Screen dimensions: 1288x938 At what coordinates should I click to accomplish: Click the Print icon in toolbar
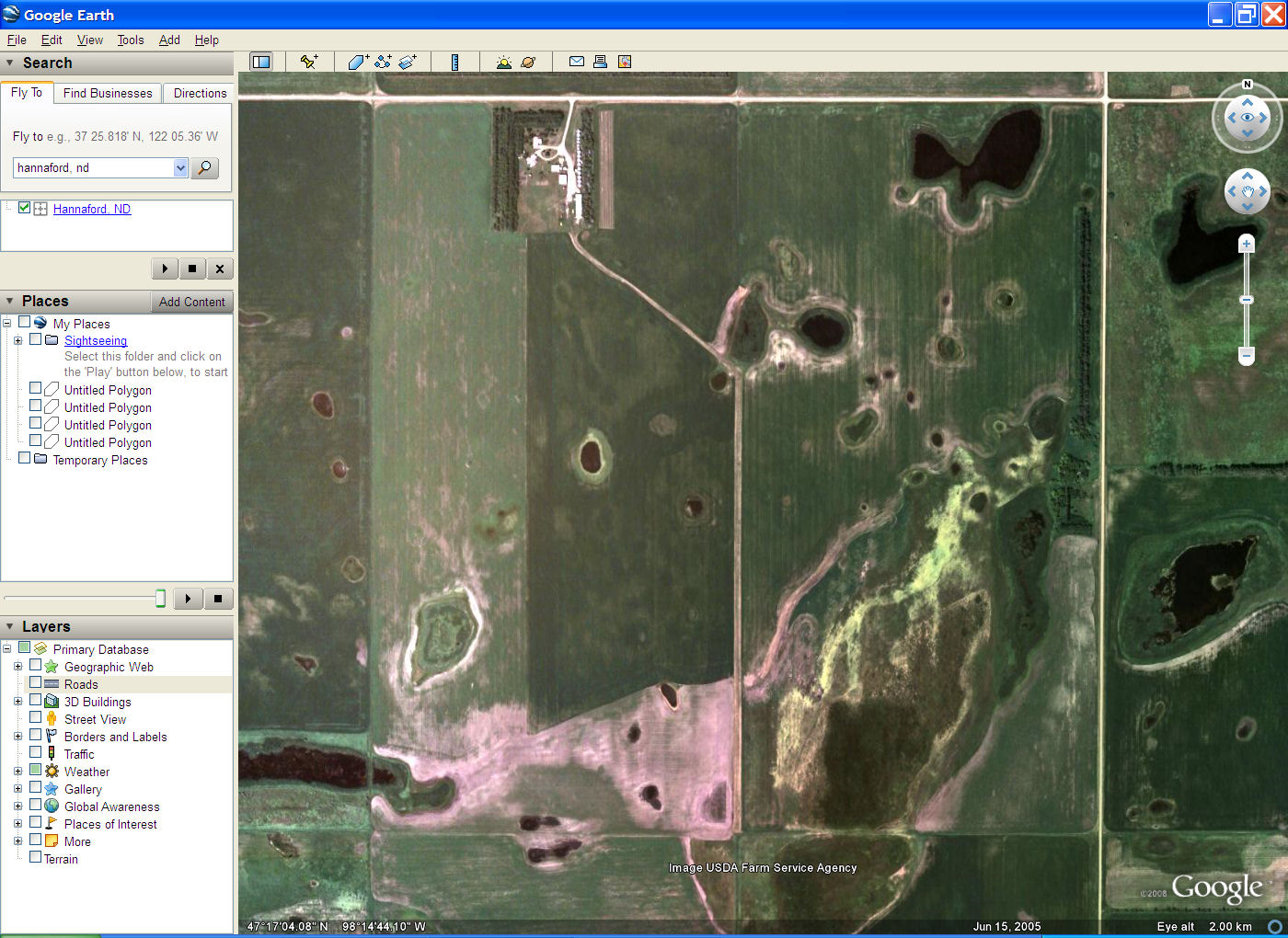click(x=600, y=62)
